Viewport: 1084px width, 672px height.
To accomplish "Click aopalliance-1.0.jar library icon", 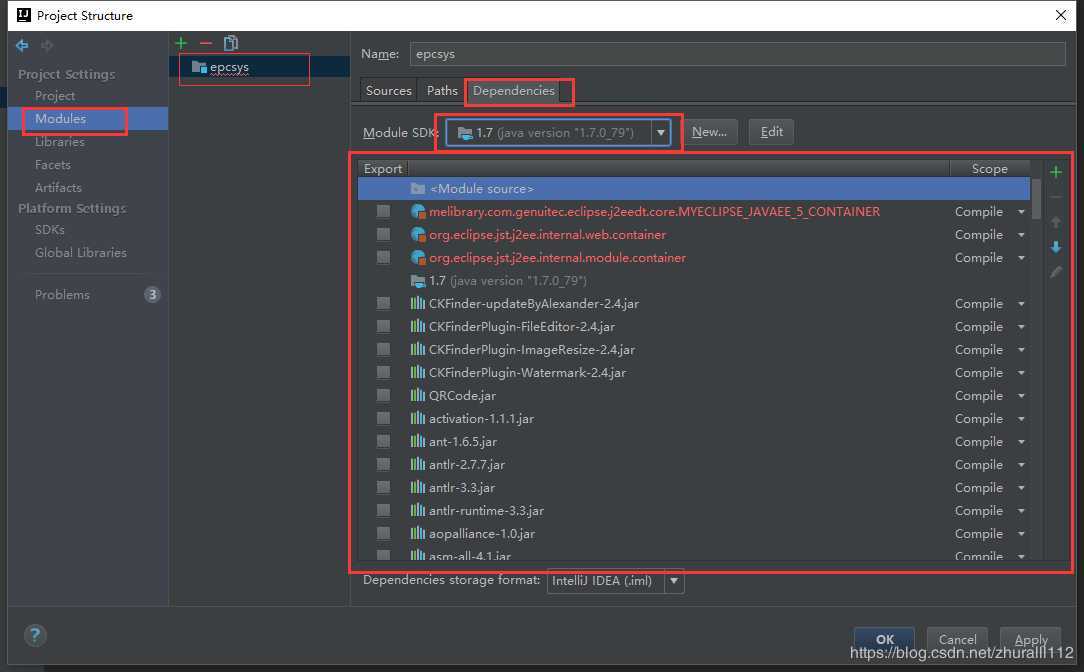I will click(418, 533).
